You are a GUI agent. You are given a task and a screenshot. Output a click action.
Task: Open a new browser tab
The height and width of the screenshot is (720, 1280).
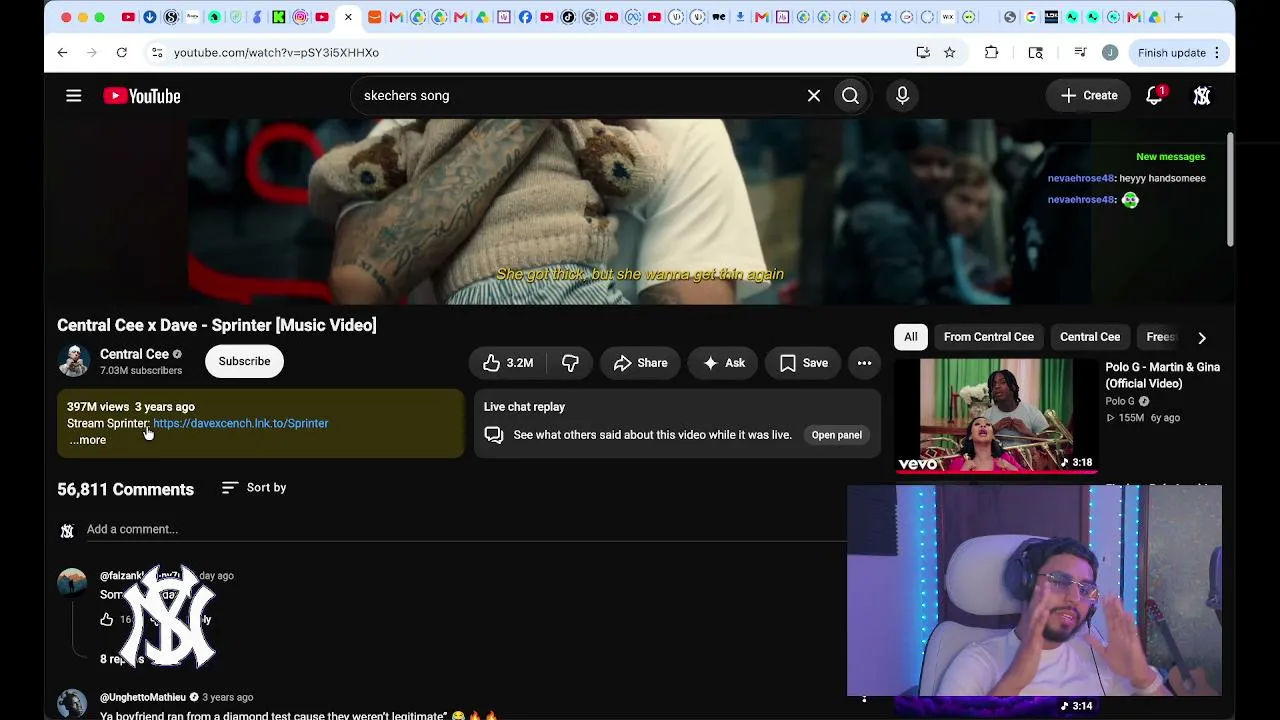[x=1179, y=17]
